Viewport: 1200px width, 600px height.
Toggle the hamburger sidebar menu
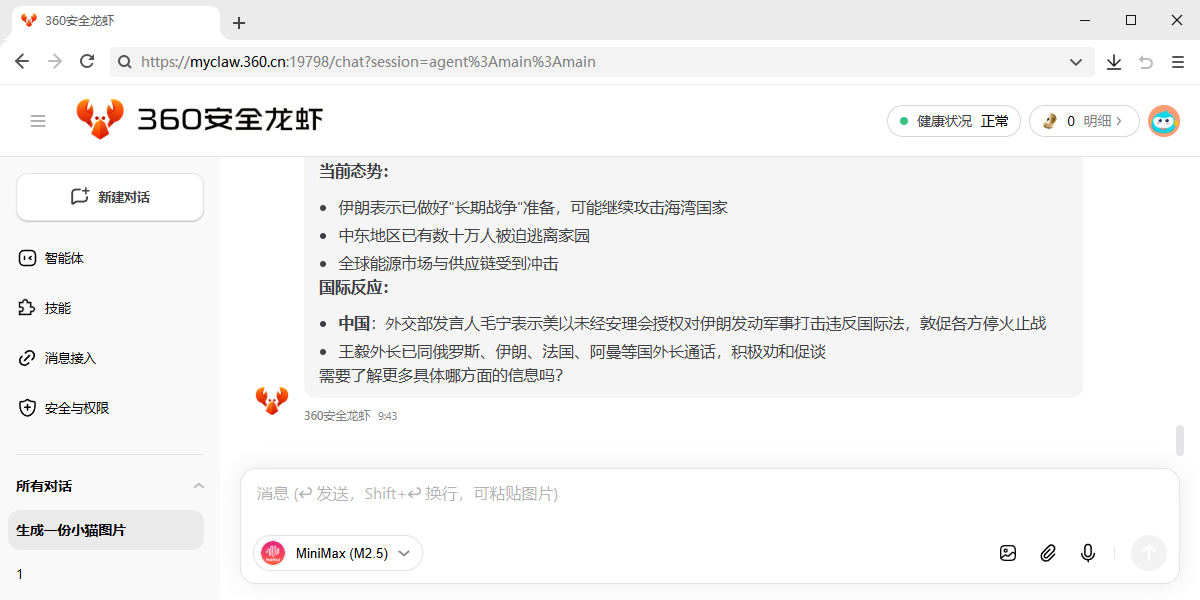38,121
